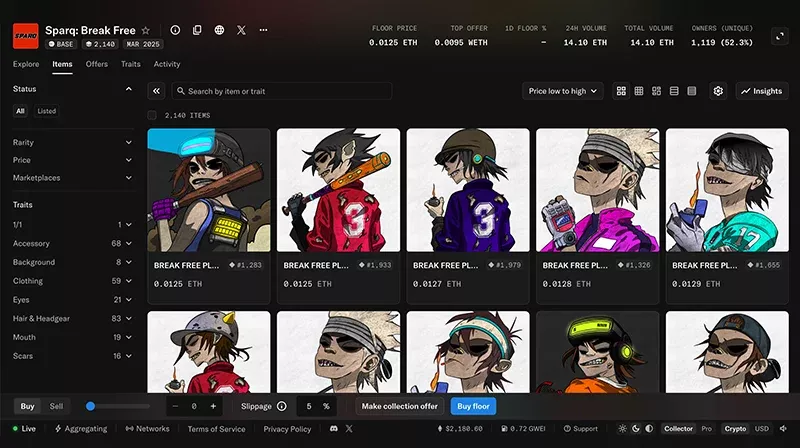Viewport: 800px width, 448px height.
Task: Open the Discord icon in the footer
Action: tap(333, 429)
